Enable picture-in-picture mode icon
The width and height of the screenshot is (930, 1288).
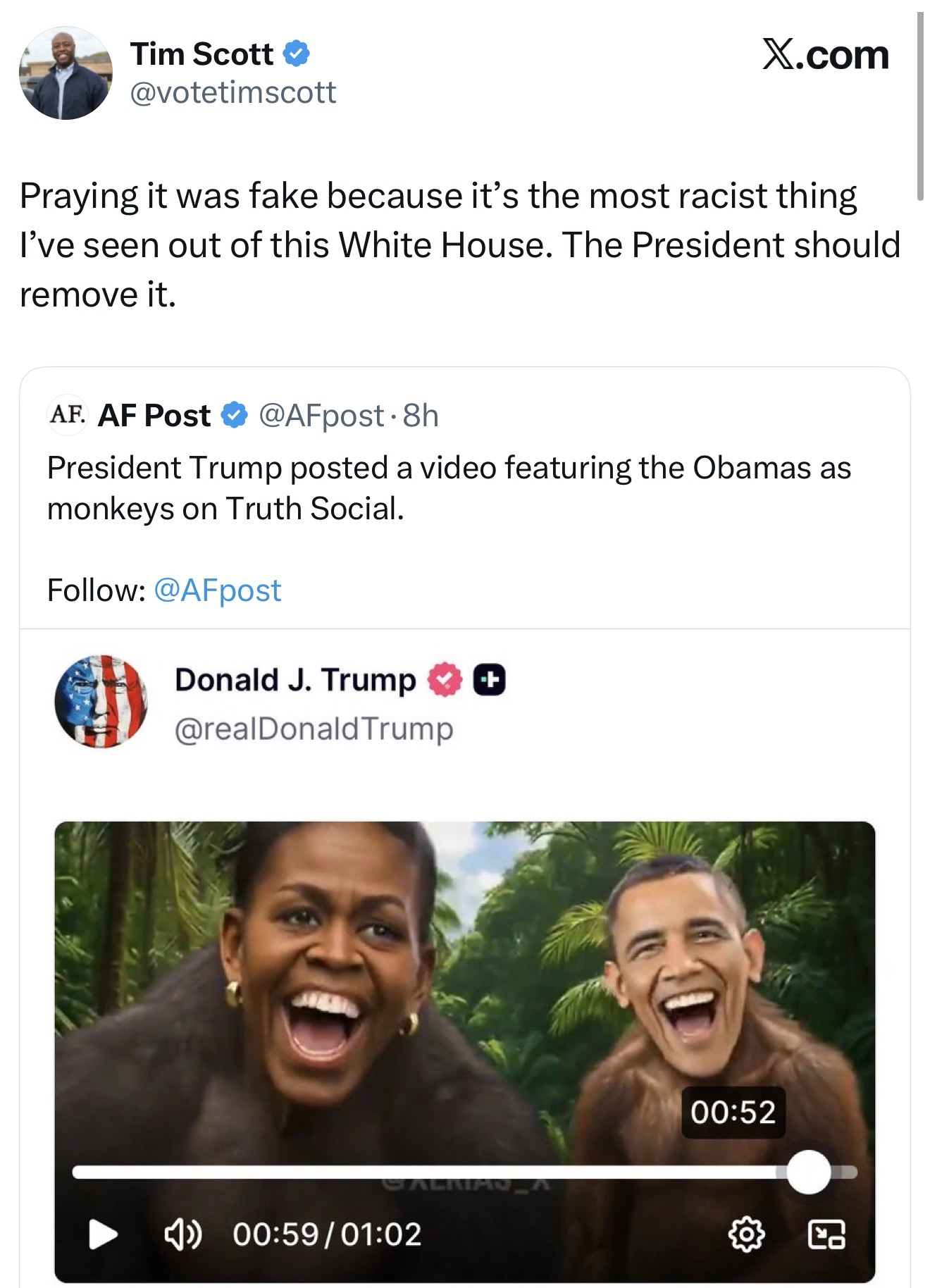pyautogui.click(x=827, y=1234)
